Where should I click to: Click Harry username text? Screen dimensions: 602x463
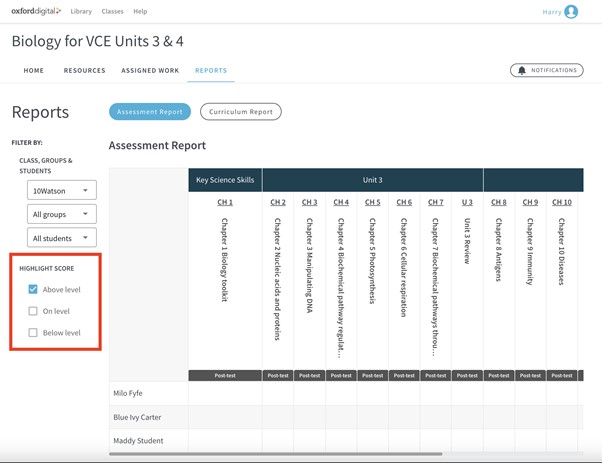click(552, 12)
